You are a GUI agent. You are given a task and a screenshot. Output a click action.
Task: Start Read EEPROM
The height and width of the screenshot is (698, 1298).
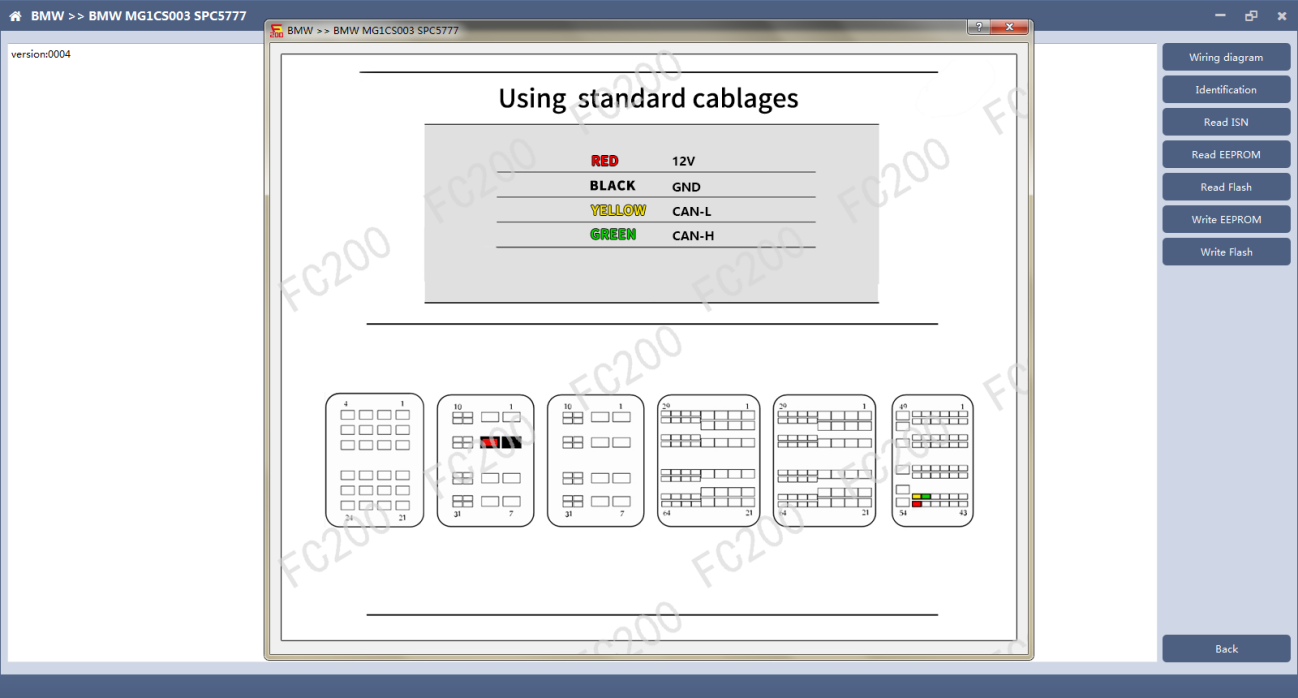point(1226,154)
